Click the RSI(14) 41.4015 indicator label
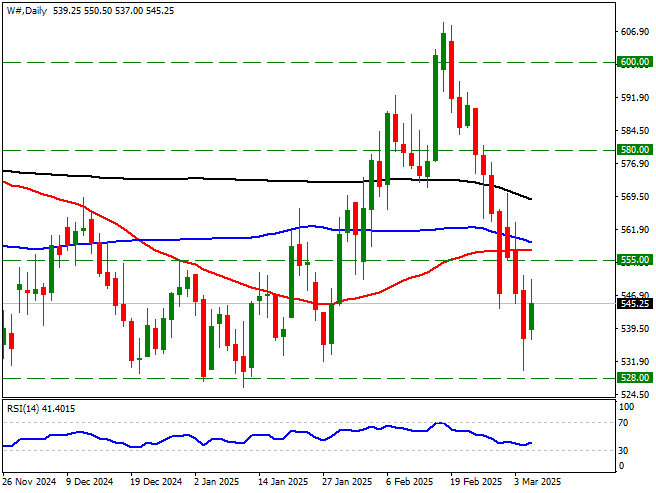The height and width of the screenshot is (493, 656). click(41, 409)
